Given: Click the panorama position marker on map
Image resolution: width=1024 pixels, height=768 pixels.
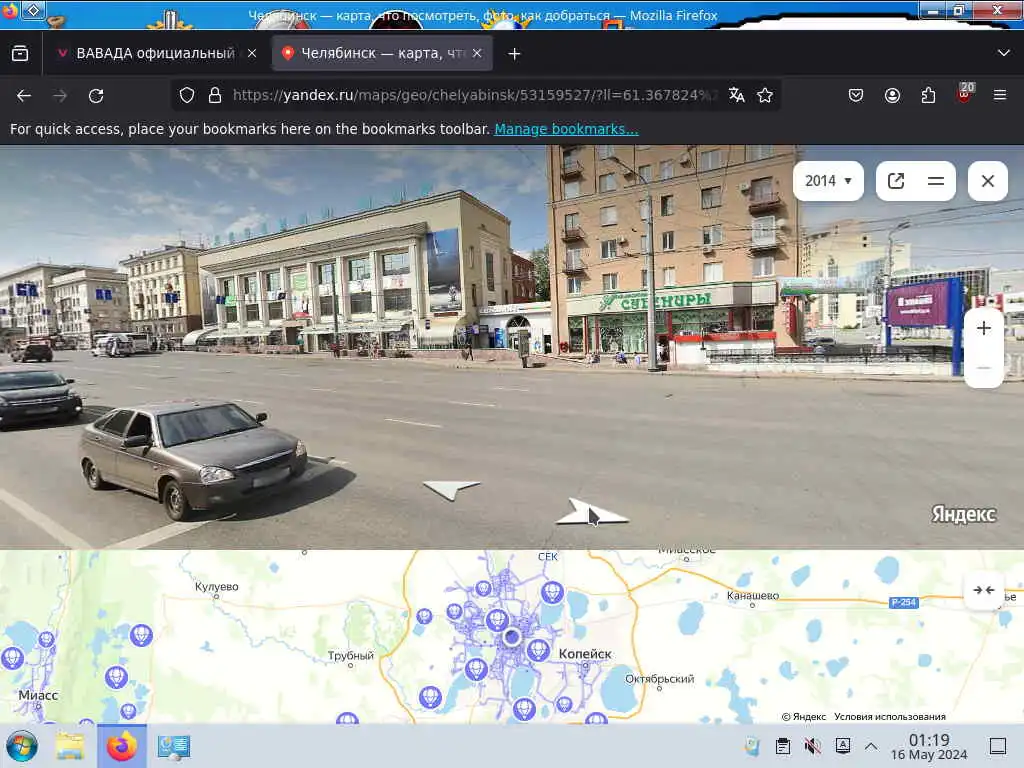Looking at the screenshot, I should tap(512, 637).
